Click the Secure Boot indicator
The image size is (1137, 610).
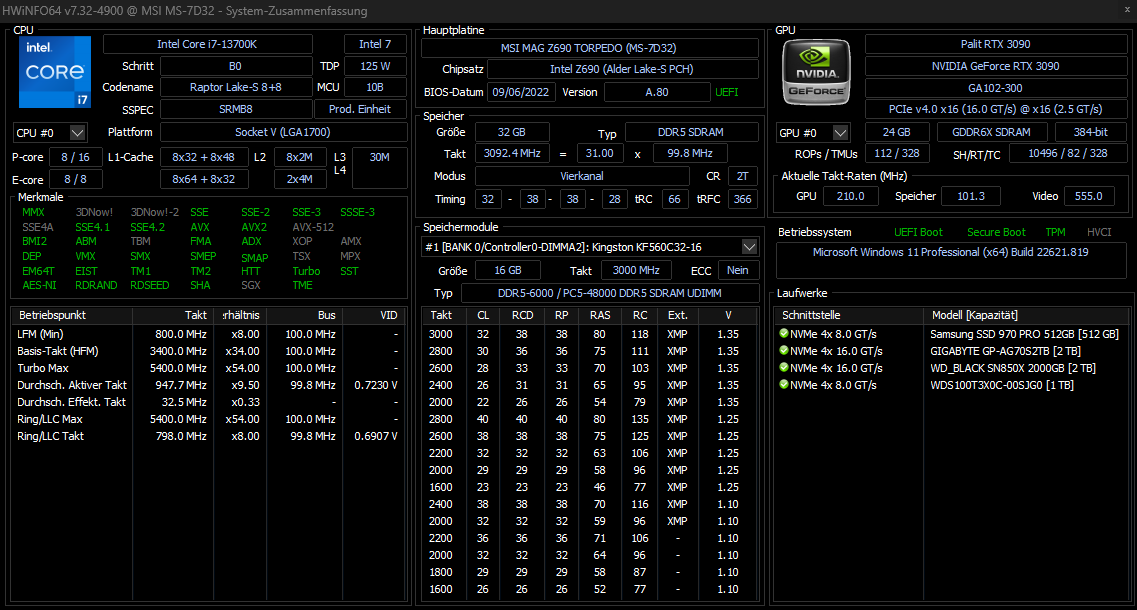coord(996,232)
